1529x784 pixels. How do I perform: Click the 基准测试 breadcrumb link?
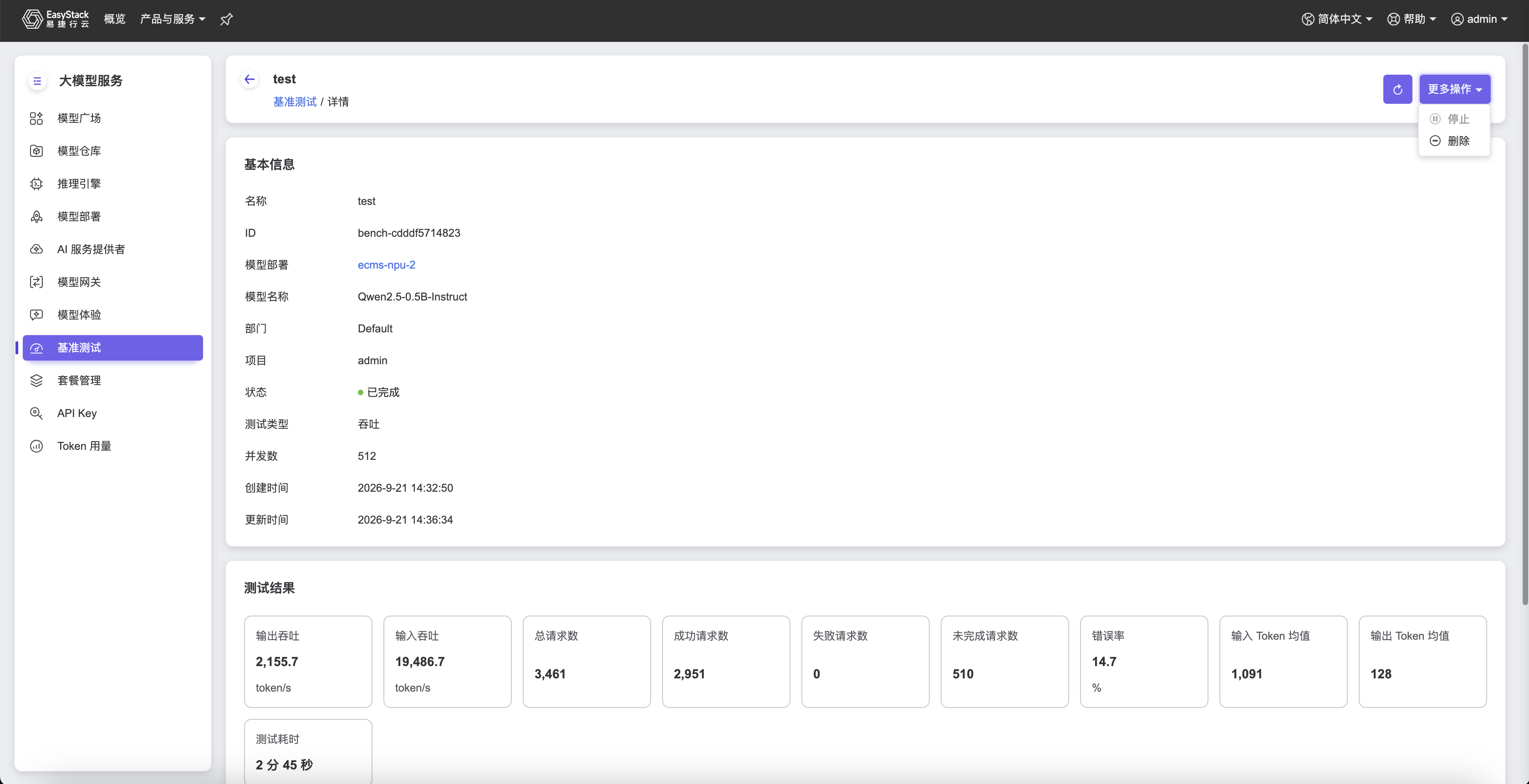tap(295, 102)
